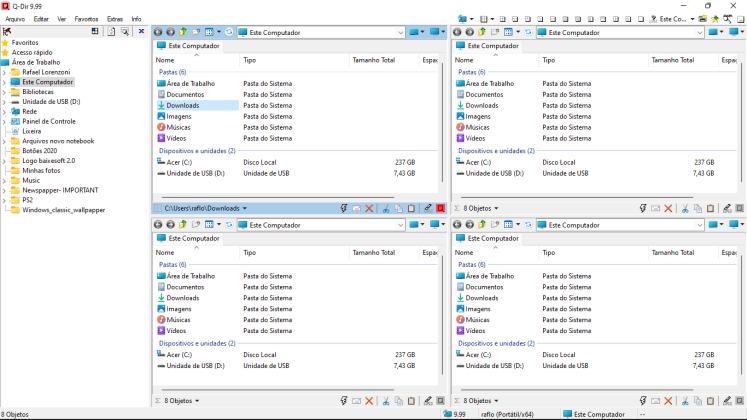This screenshot has height=420, width=747.
Task: Click the magnifier search icon in sidebar toolbar
Action: click(x=125, y=31)
